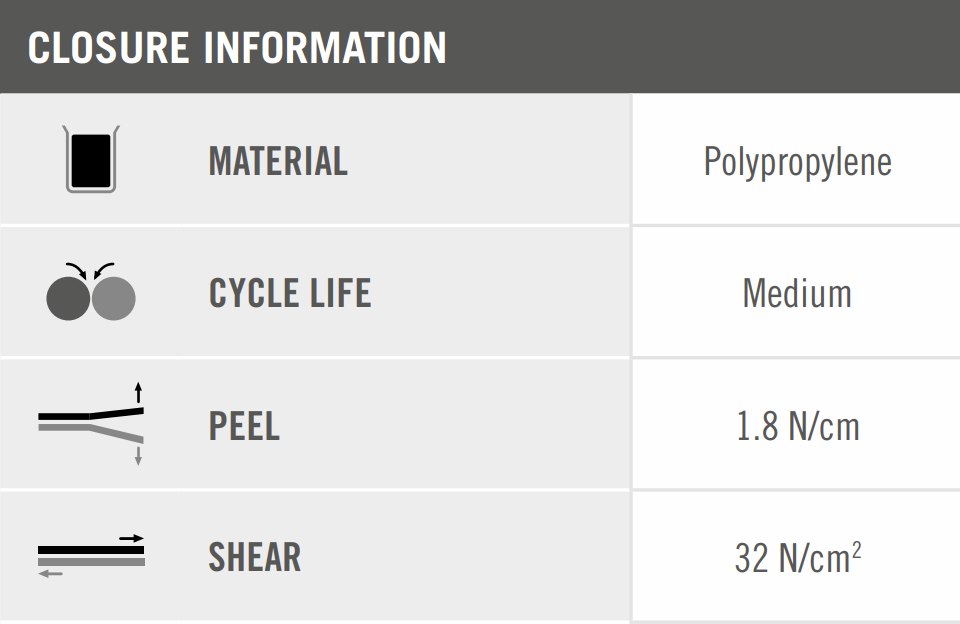
Task: Click the CYCLE LIFE row label
Action: (290, 293)
